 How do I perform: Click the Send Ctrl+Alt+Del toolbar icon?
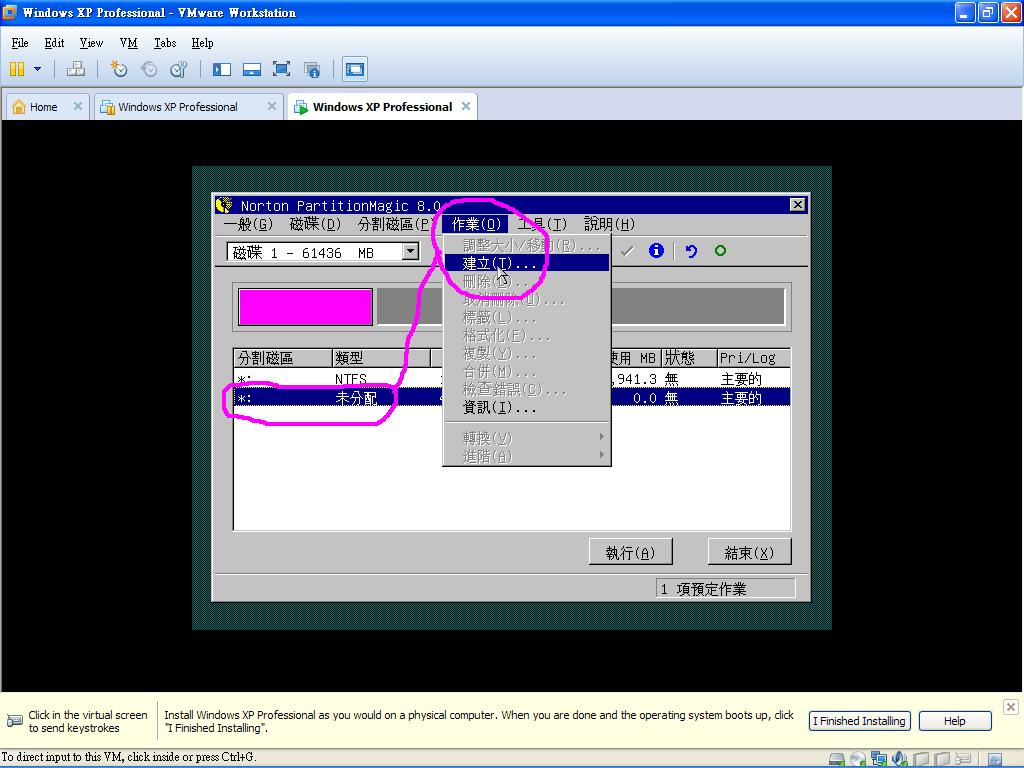point(76,69)
